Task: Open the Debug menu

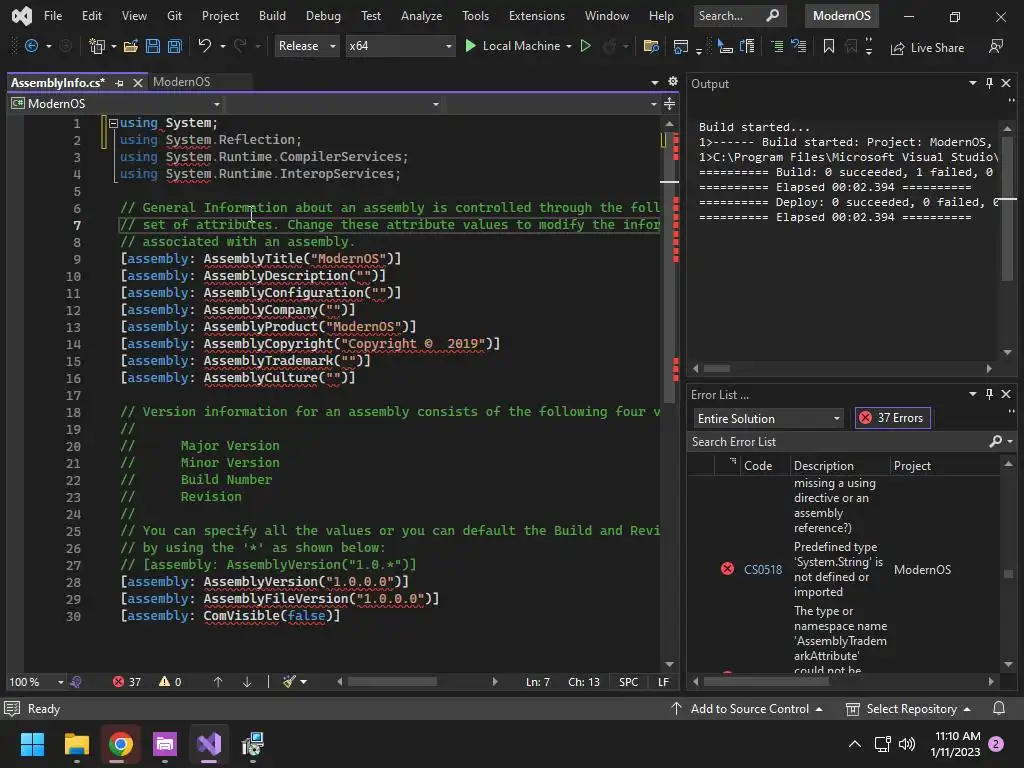Action: 323,16
